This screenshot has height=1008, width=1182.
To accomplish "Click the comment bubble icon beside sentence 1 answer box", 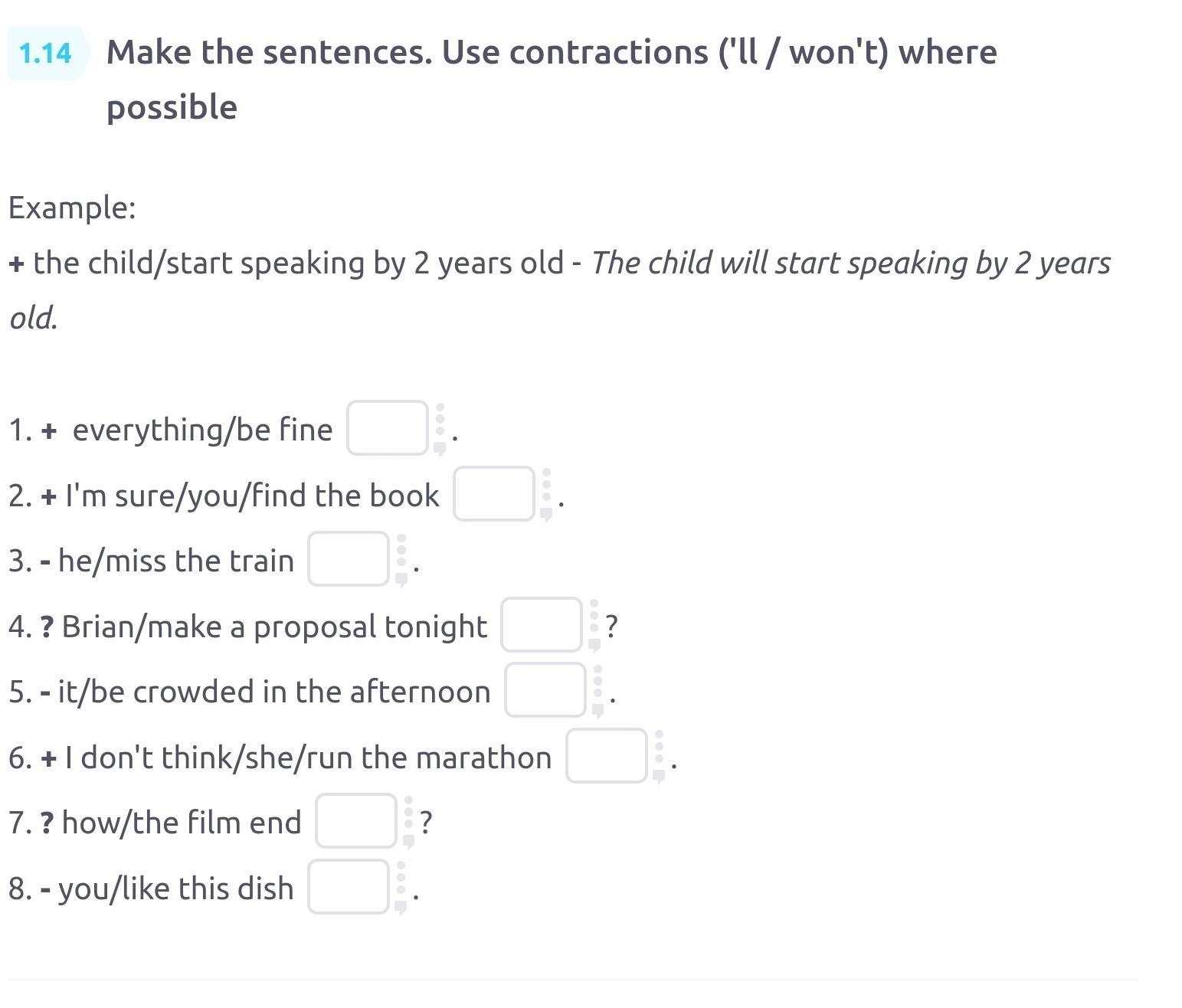I will click(x=440, y=448).
